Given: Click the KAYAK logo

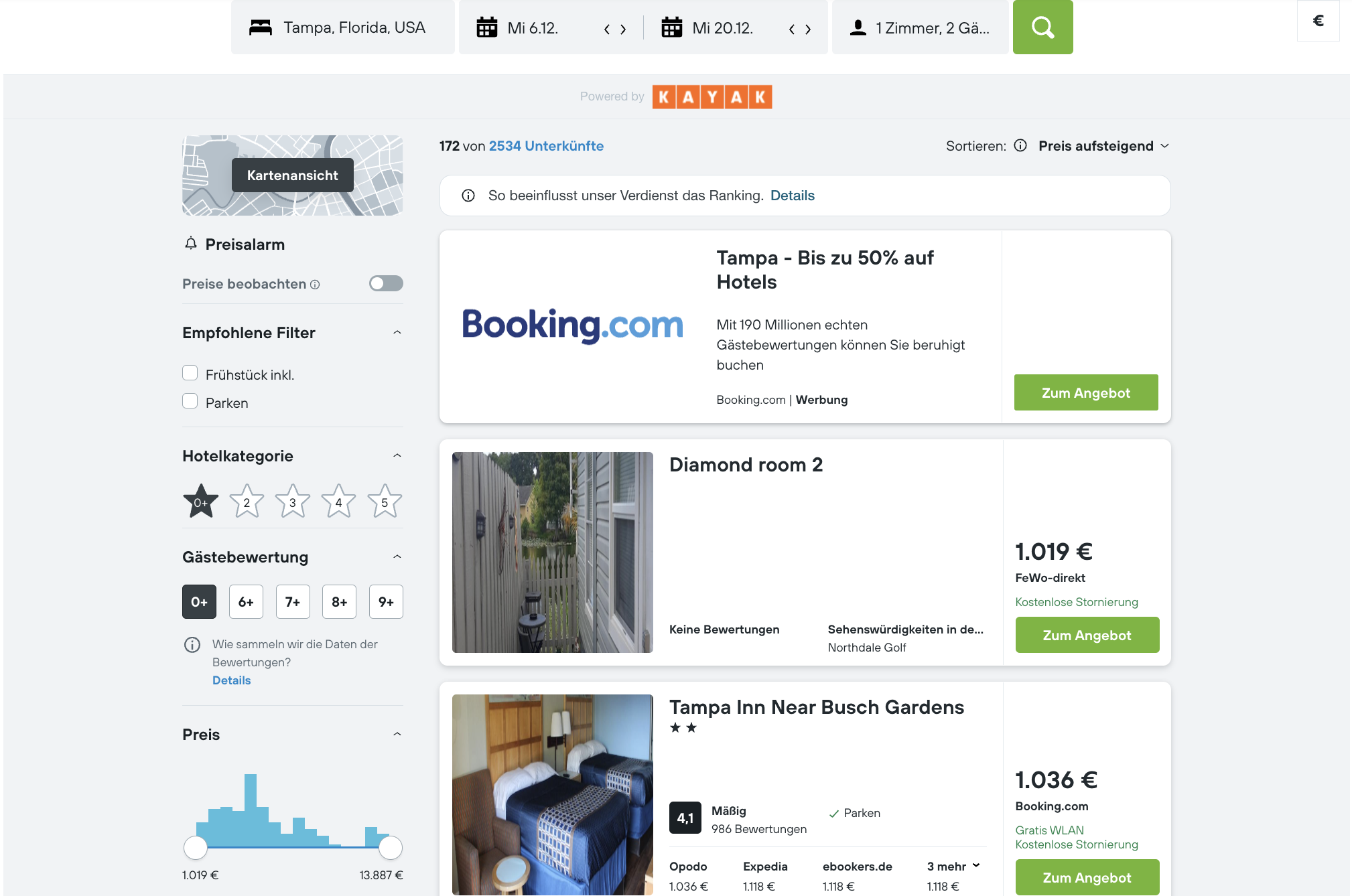Looking at the screenshot, I should (x=712, y=97).
